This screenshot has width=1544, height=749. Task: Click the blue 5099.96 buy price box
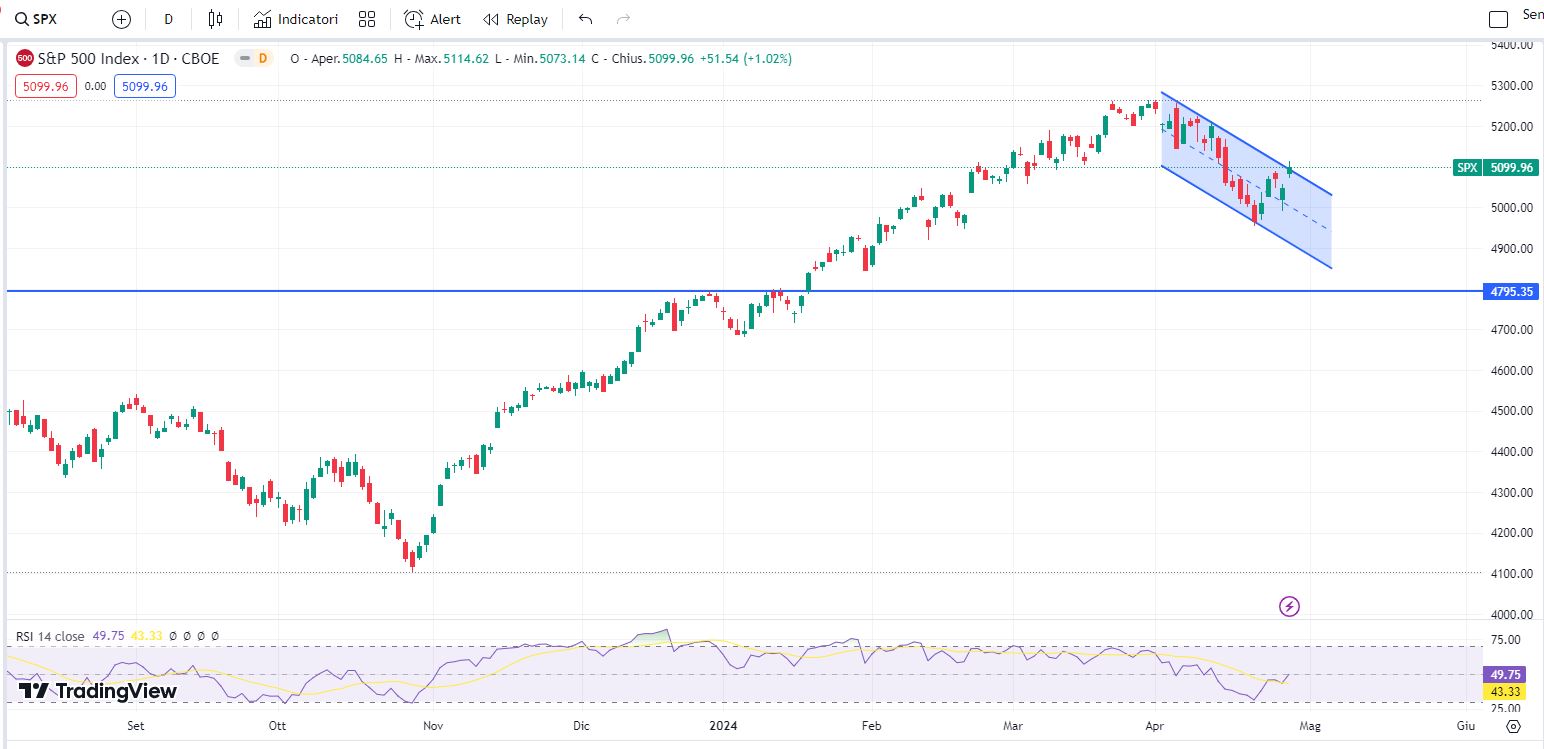point(145,87)
